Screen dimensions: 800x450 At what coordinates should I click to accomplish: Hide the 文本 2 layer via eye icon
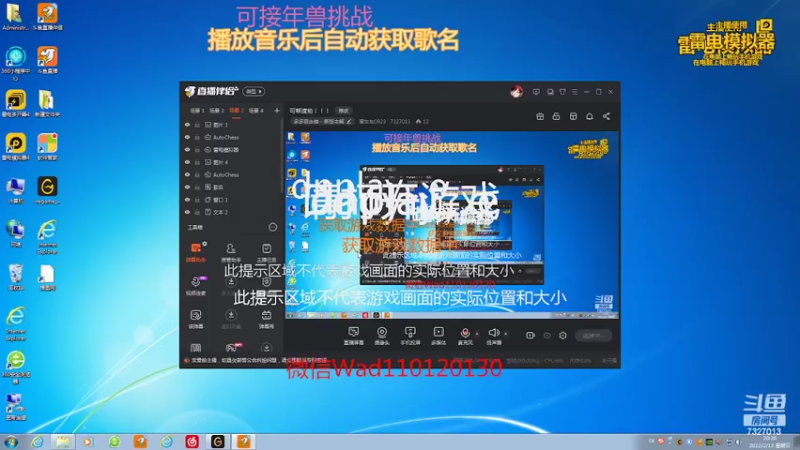pos(187,212)
